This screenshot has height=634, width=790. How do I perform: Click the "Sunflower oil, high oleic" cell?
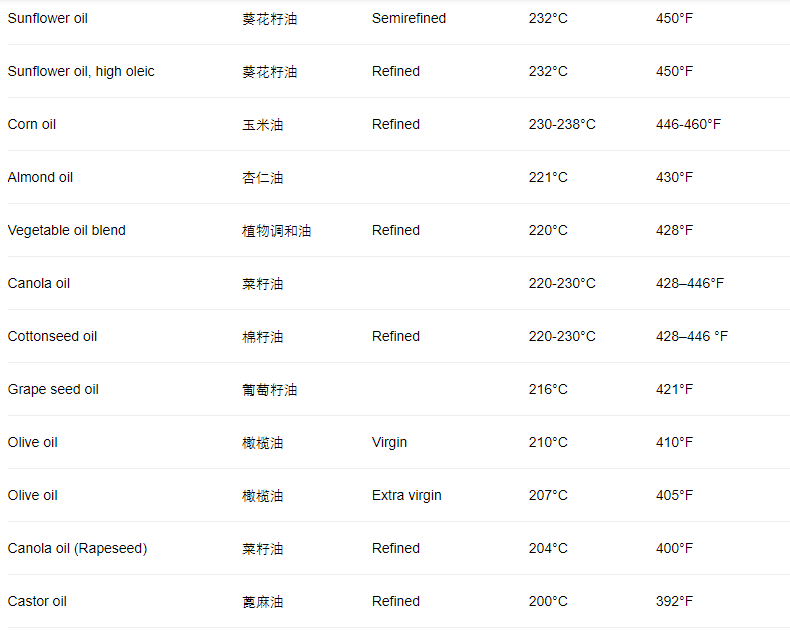tap(81, 71)
